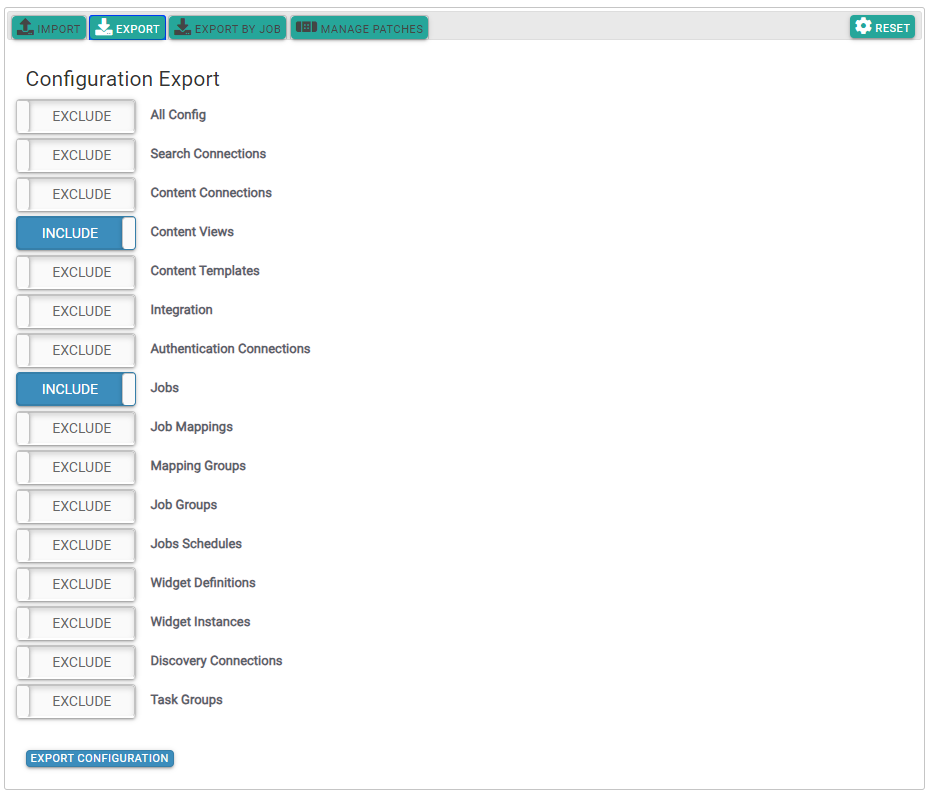
Task: Enable the Jobs Schedules toggle
Action: (x=76, y=545)
